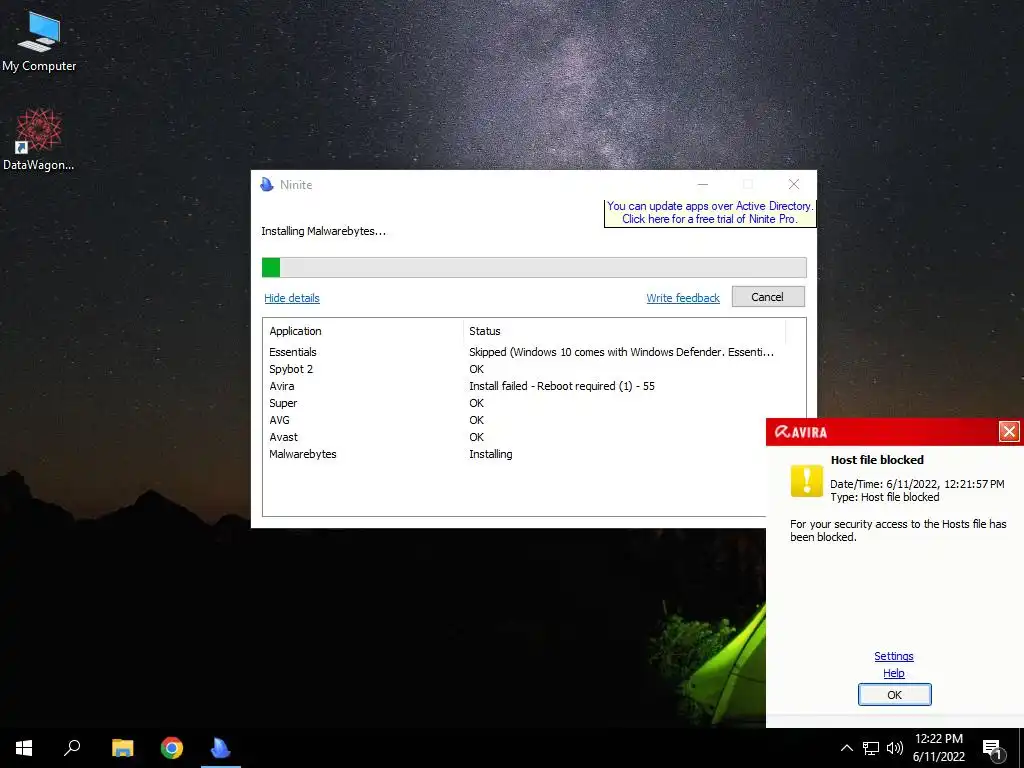Click OK in the Avira notification
1024x768 pixels.
894,695
